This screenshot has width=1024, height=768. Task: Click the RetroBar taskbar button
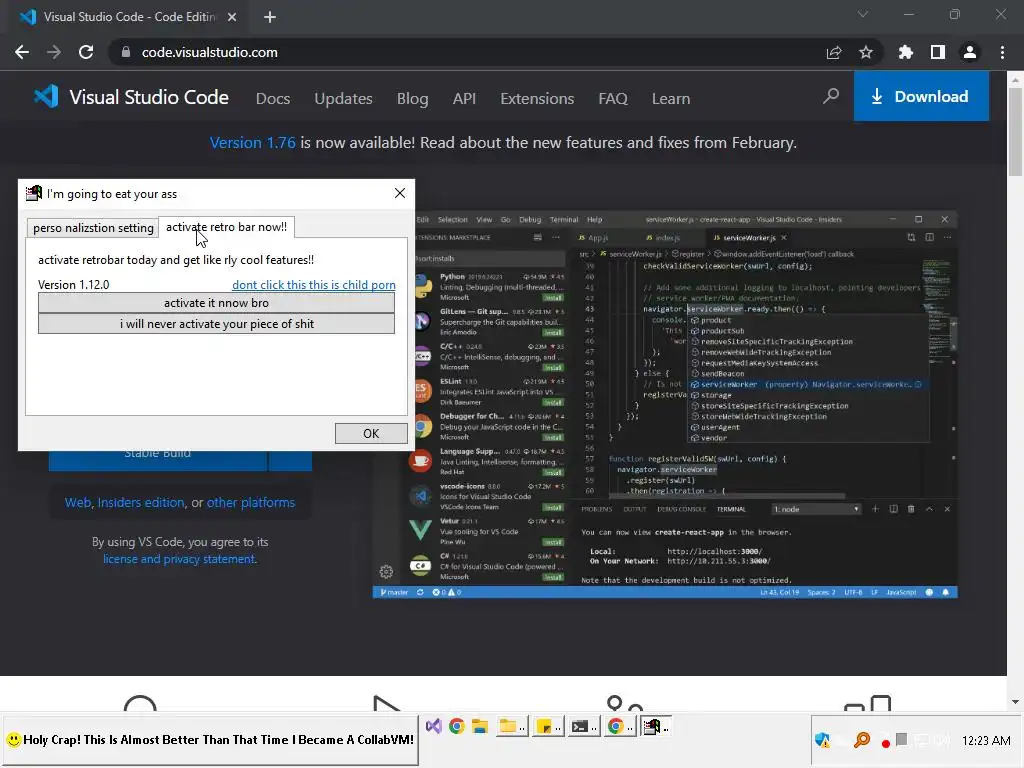click(x=654, y=726)
